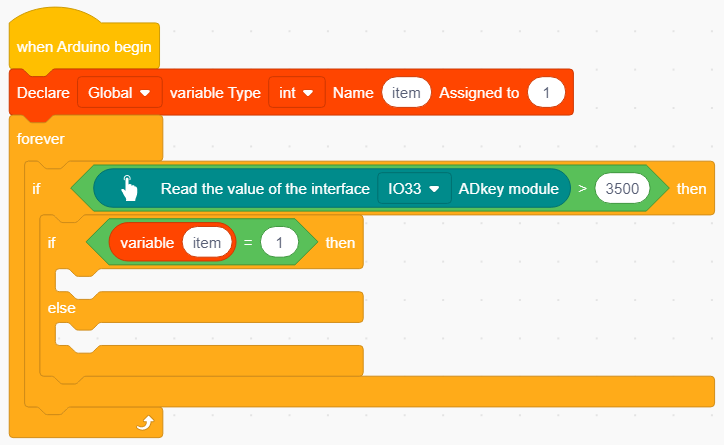Click the equals operator symbol
Screen dimensions: 724x445
tap(248, 243)
